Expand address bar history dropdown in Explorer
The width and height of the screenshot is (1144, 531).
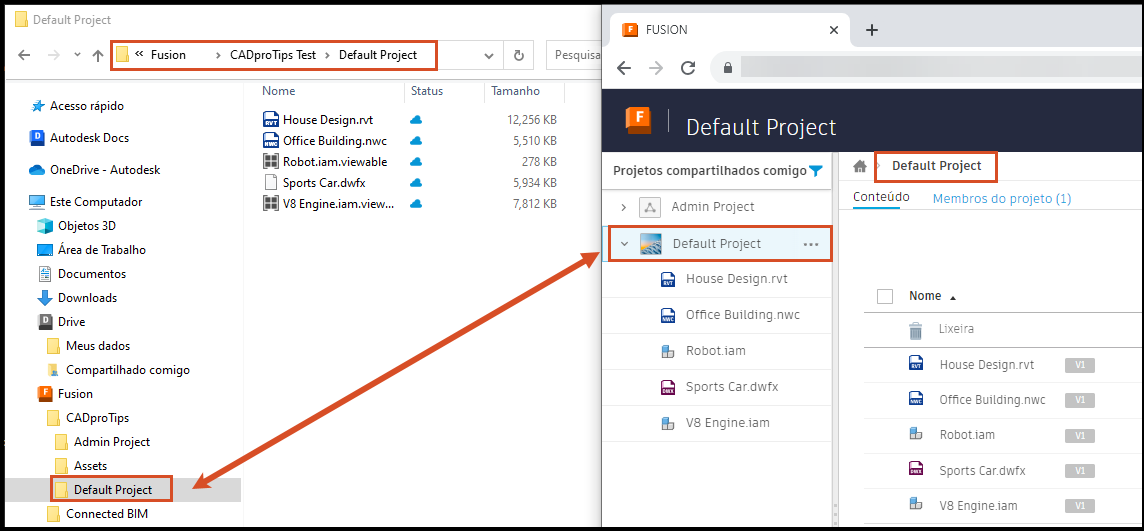(489, 55)
